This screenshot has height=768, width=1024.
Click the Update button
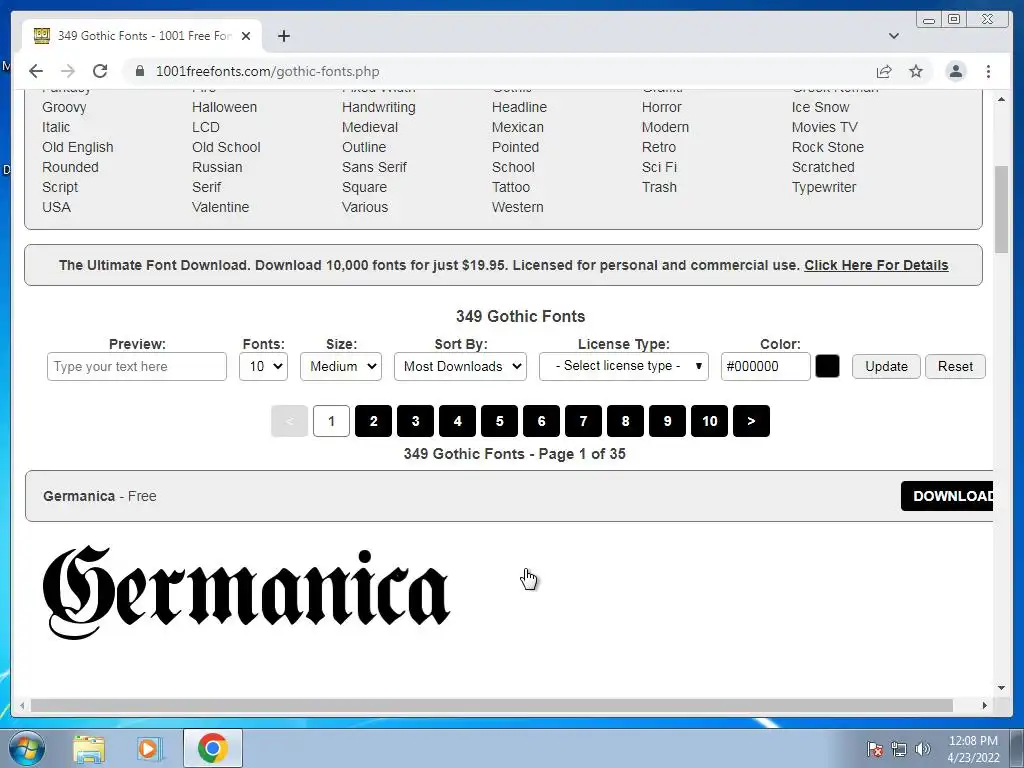[886, 366]
